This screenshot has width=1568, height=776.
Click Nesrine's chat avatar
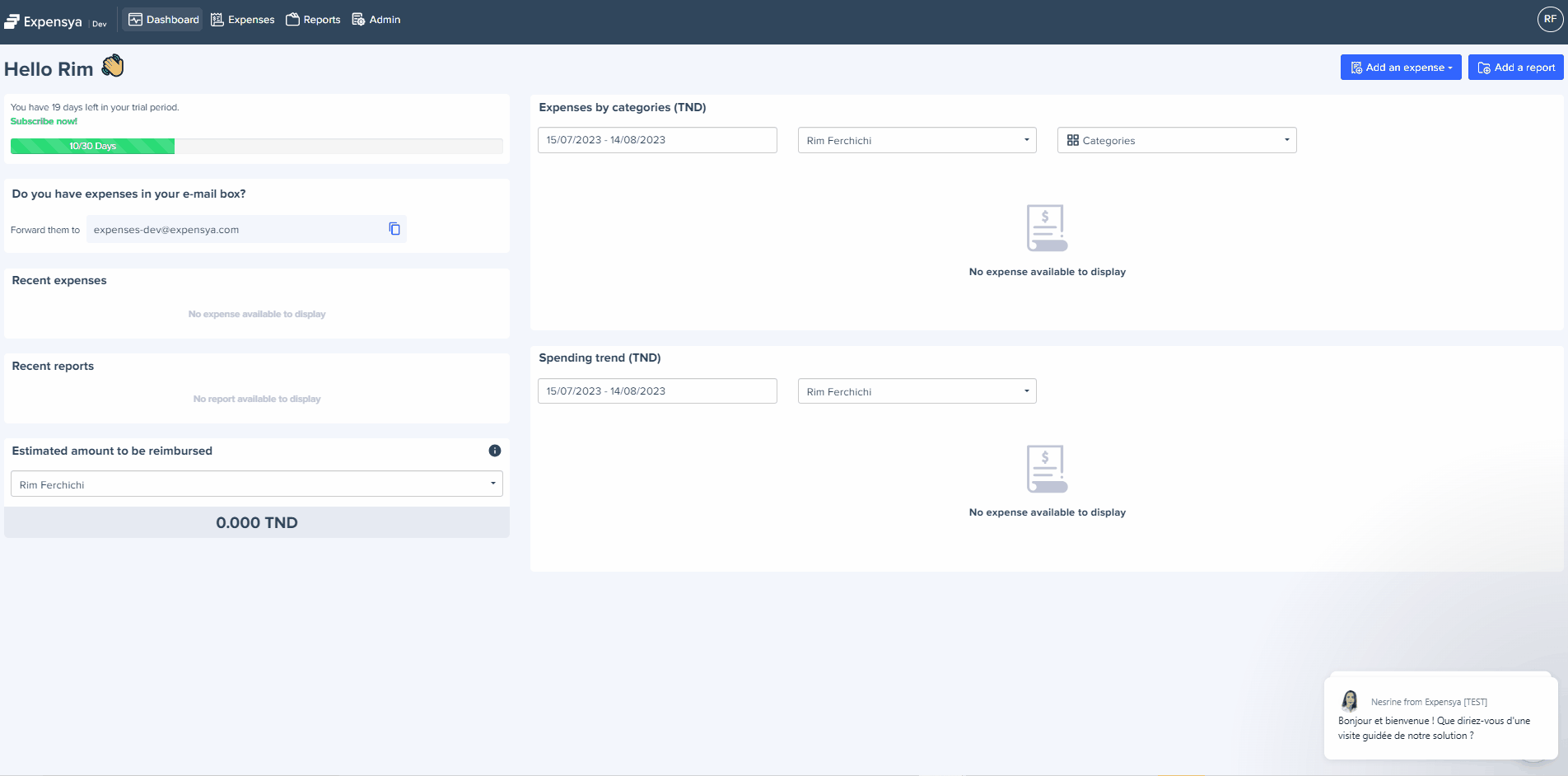[1350, 701]
